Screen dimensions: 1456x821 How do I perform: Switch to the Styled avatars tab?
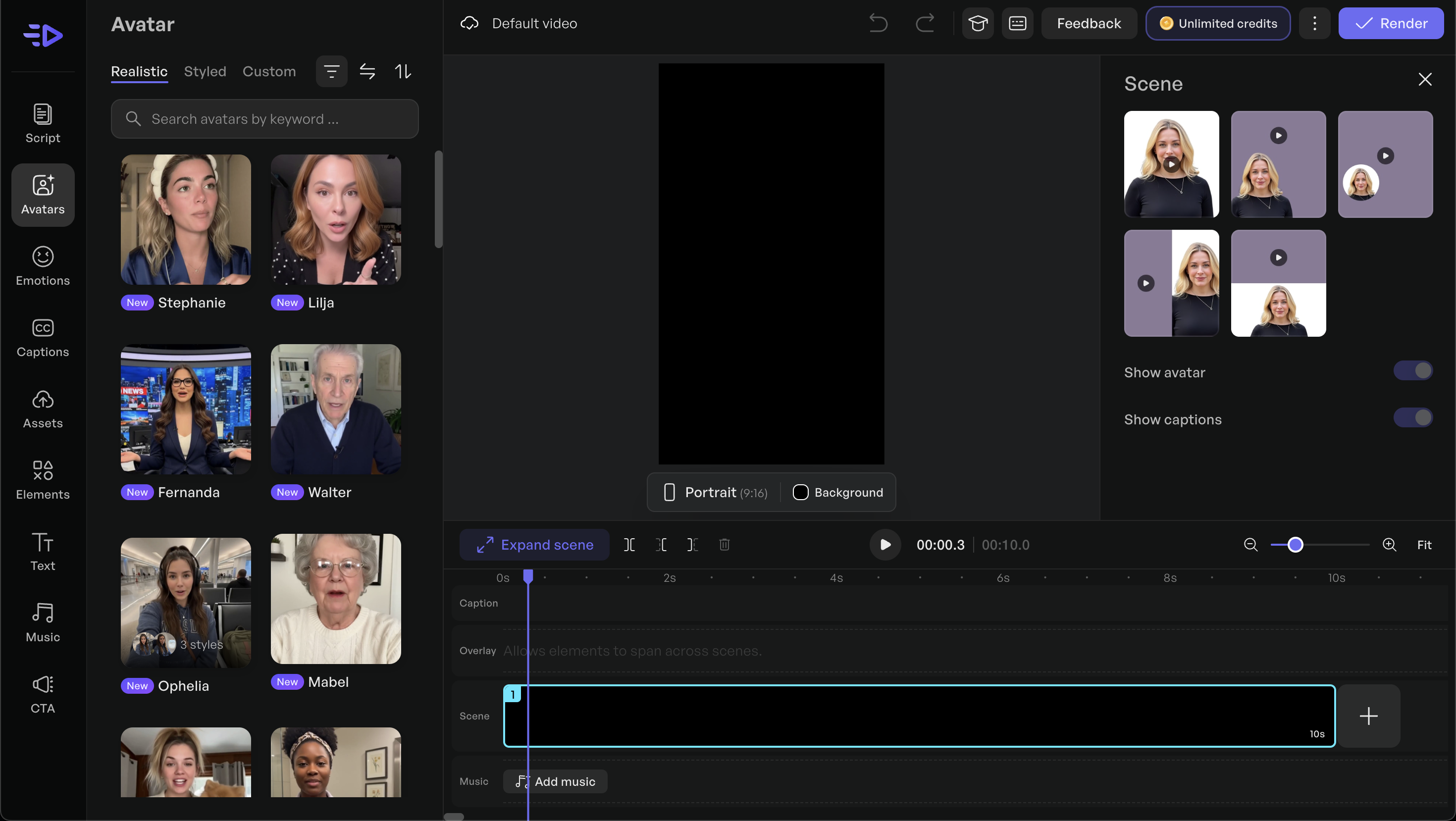[x=205, y=71]
